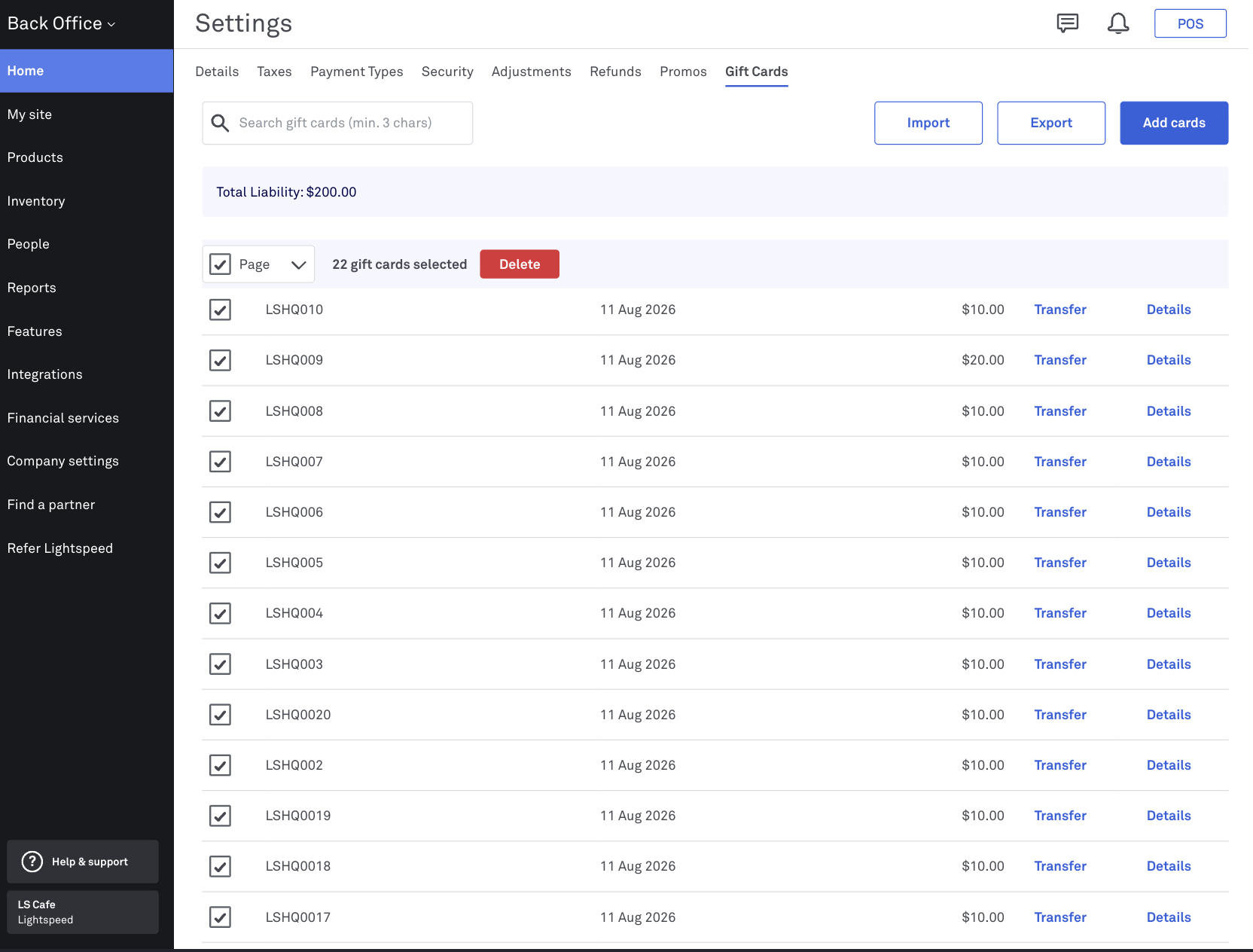Open Inventory in sidebar

click(x=87, y=201)
